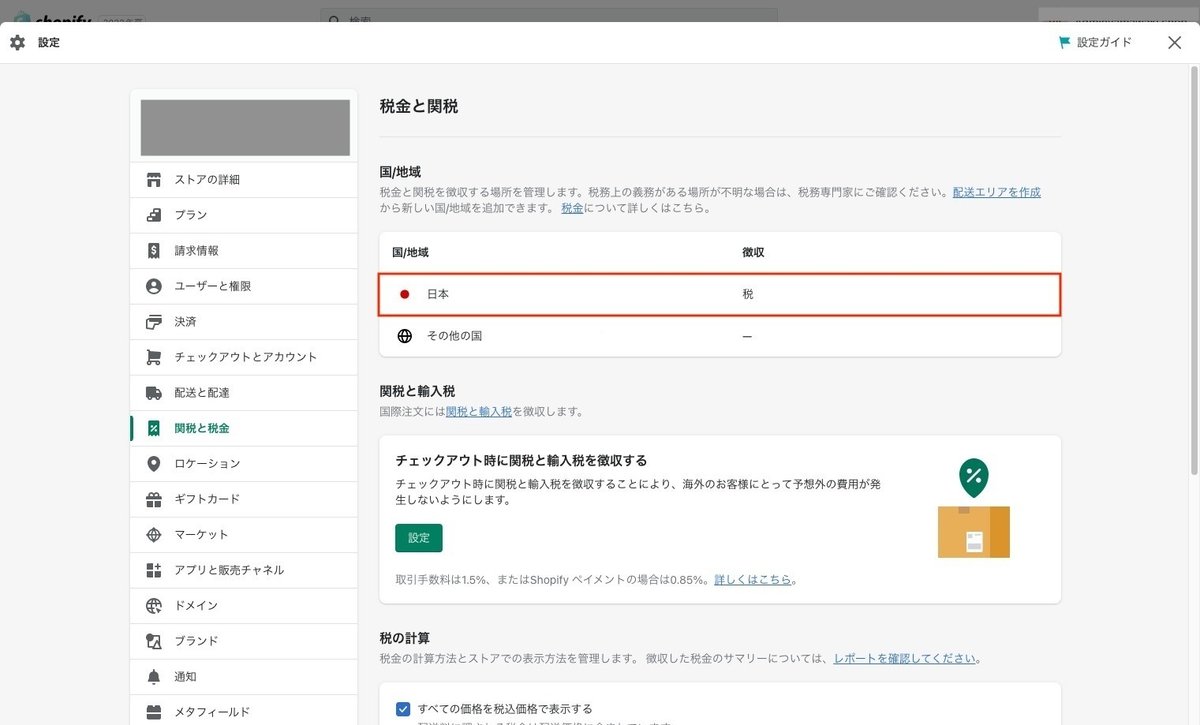Click the settings gear icon in header
Screen dimensions: 1200x725
17,43
